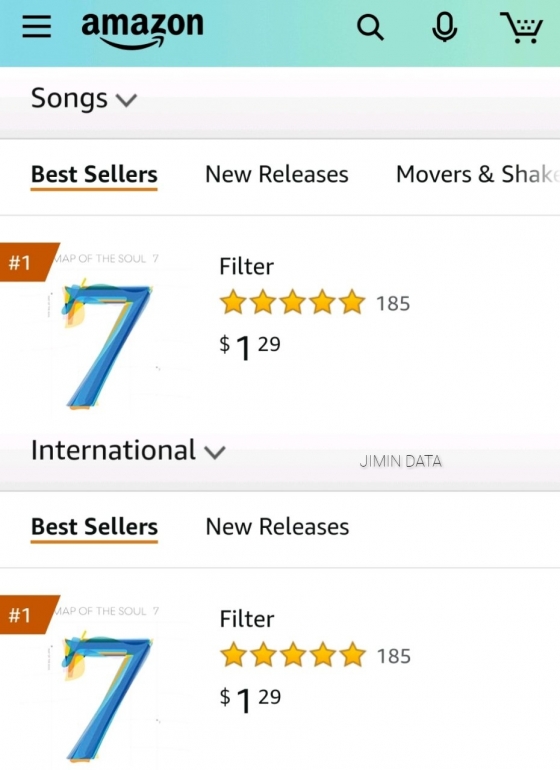Viewport: 560px width, 770px height.
Task: Switch to New Releases tab under Songs
Action: [277, 174]
